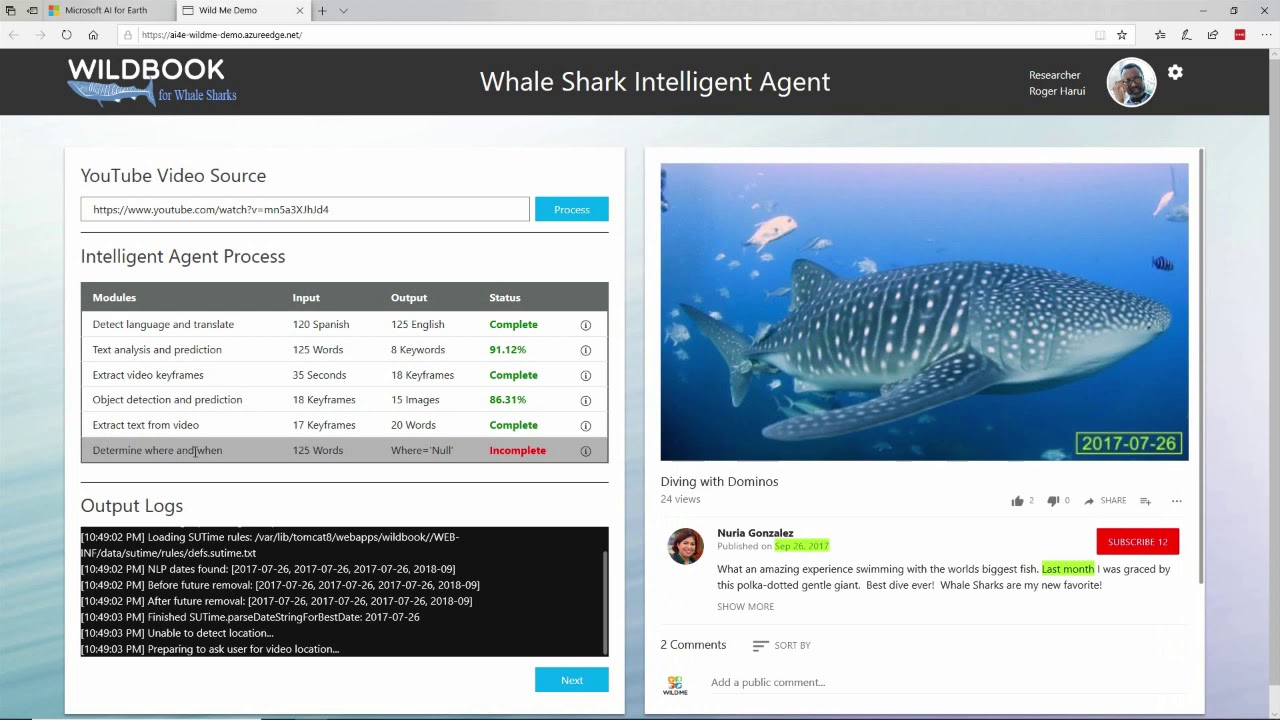
Task: Open info for Determine where and when
Action: point(586,451)
